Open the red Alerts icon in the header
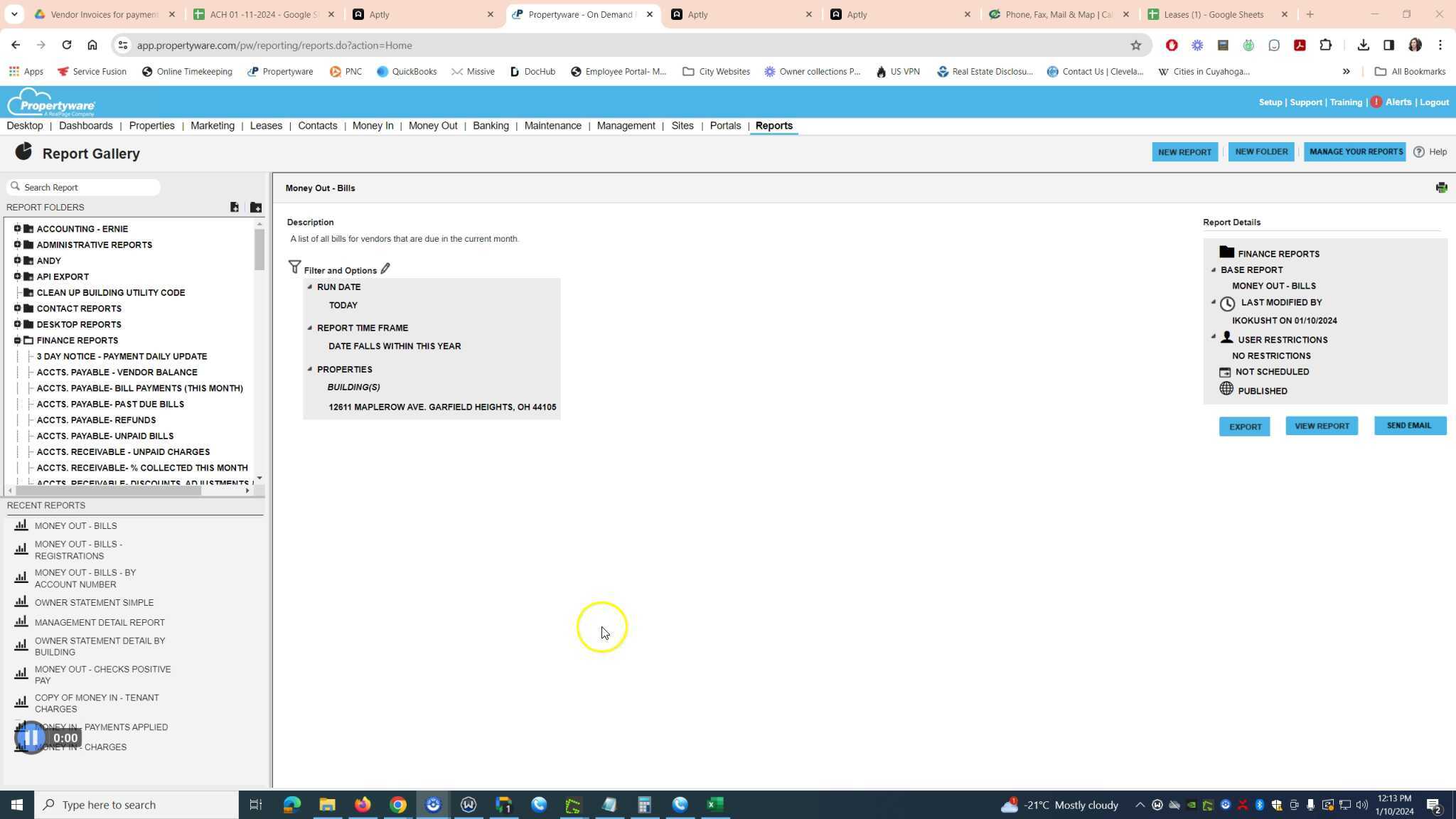1456x819 pixels. 1377,102
